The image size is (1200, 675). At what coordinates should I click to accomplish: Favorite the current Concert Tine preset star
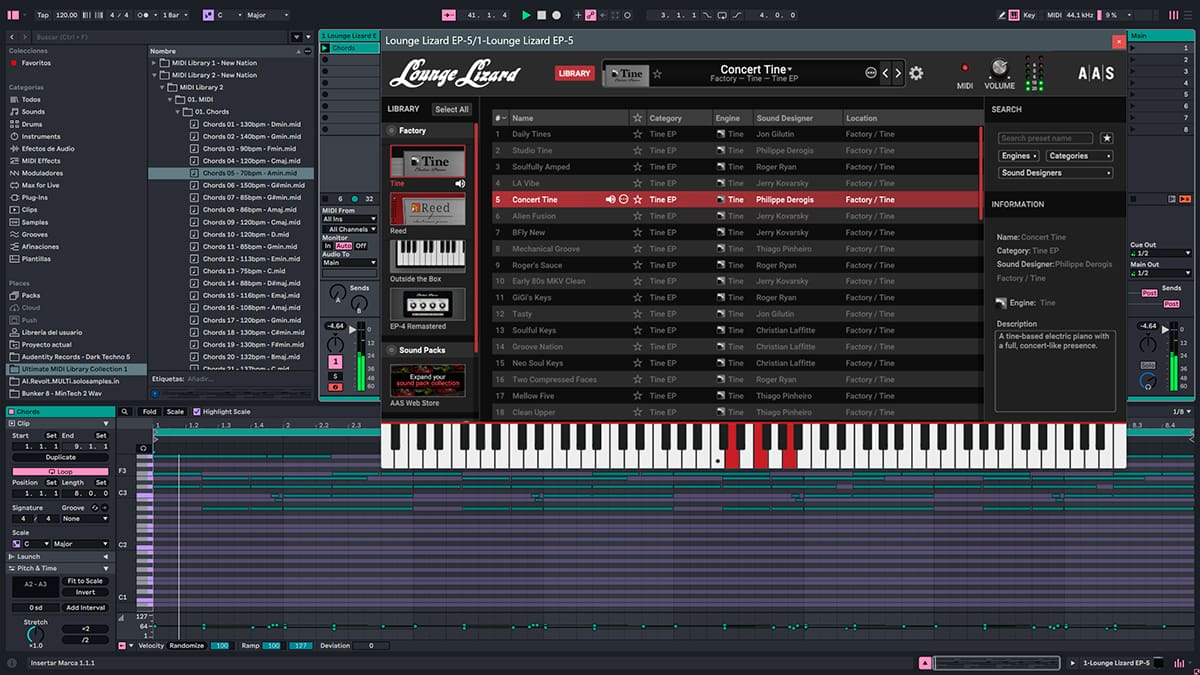[657, 74]
